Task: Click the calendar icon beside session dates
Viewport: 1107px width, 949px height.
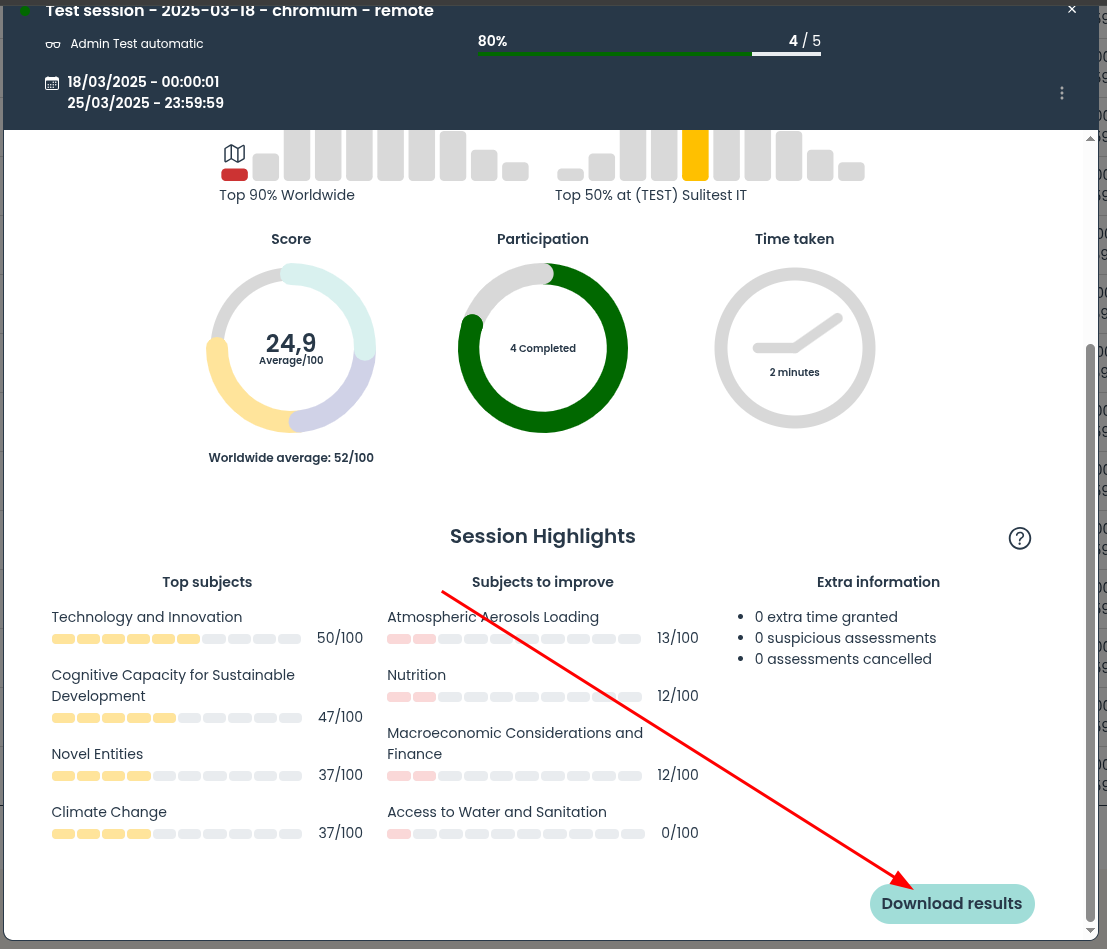Action: [52, 83]
